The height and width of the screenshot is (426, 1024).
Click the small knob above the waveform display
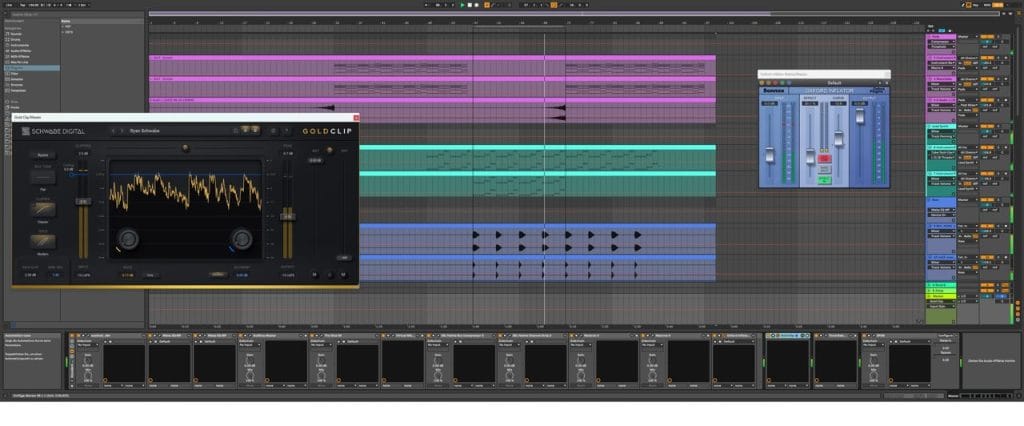click(185, 148)
